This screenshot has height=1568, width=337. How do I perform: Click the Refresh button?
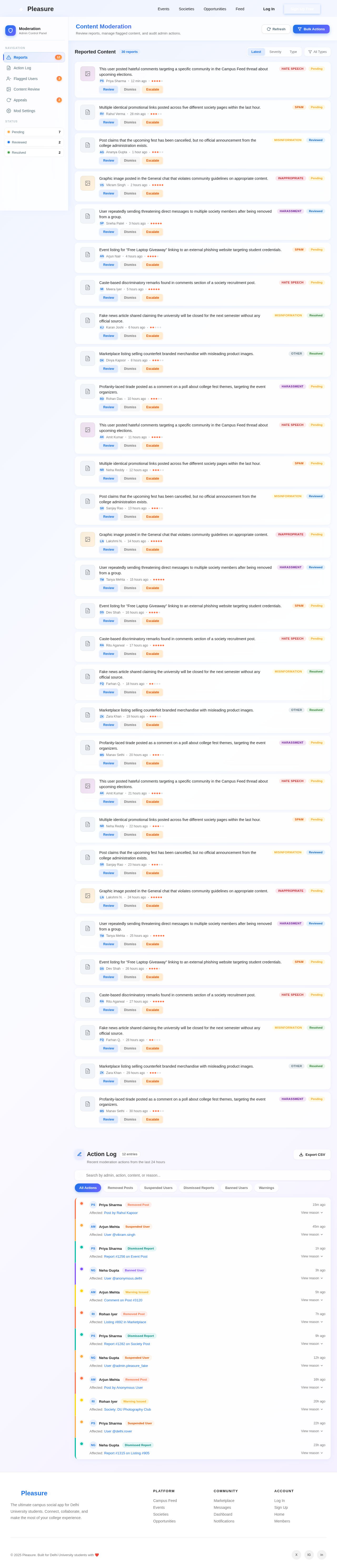pyautogui.click(x=276, y=29)
